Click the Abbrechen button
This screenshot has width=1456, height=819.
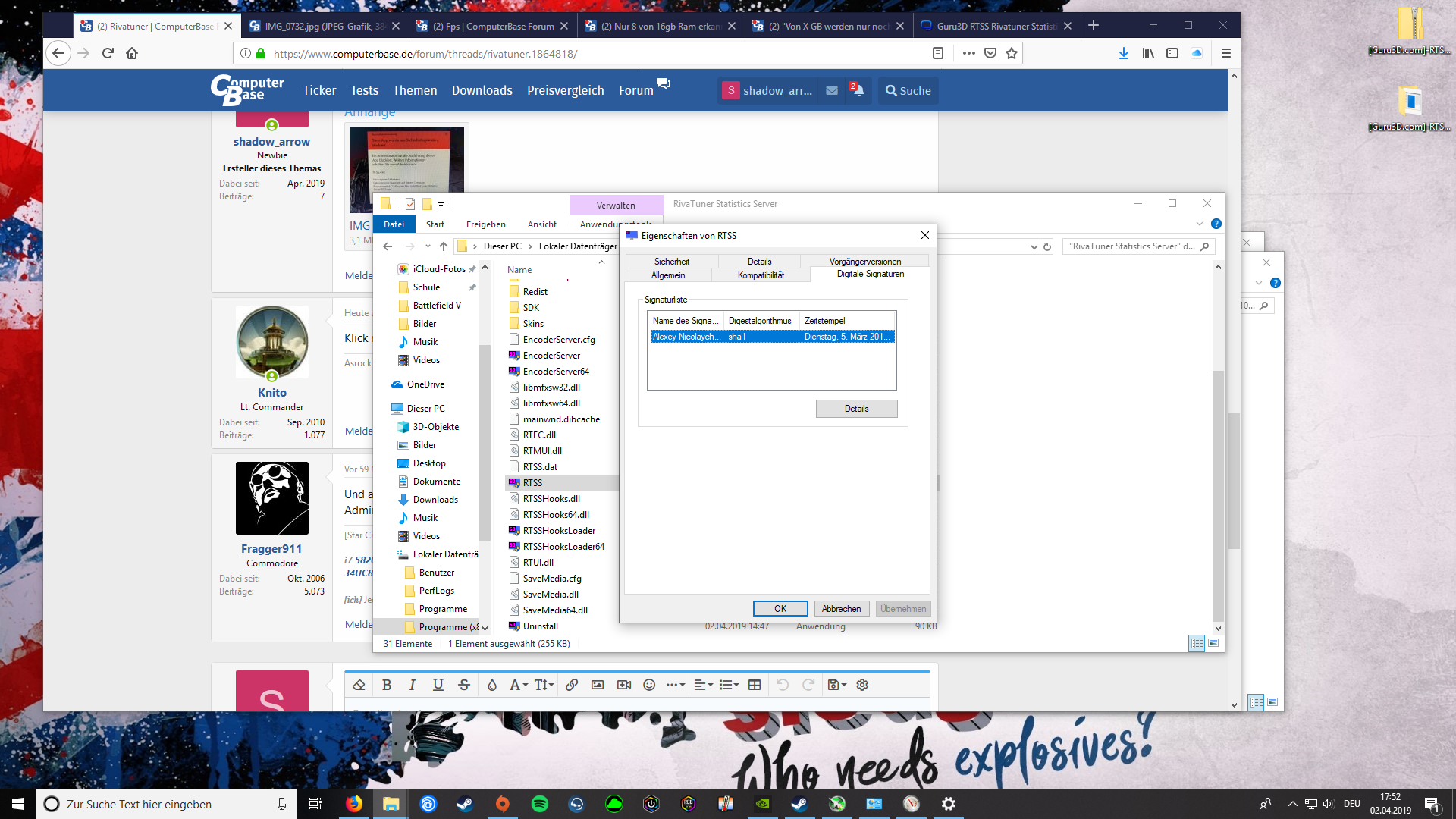click(841, 609)
